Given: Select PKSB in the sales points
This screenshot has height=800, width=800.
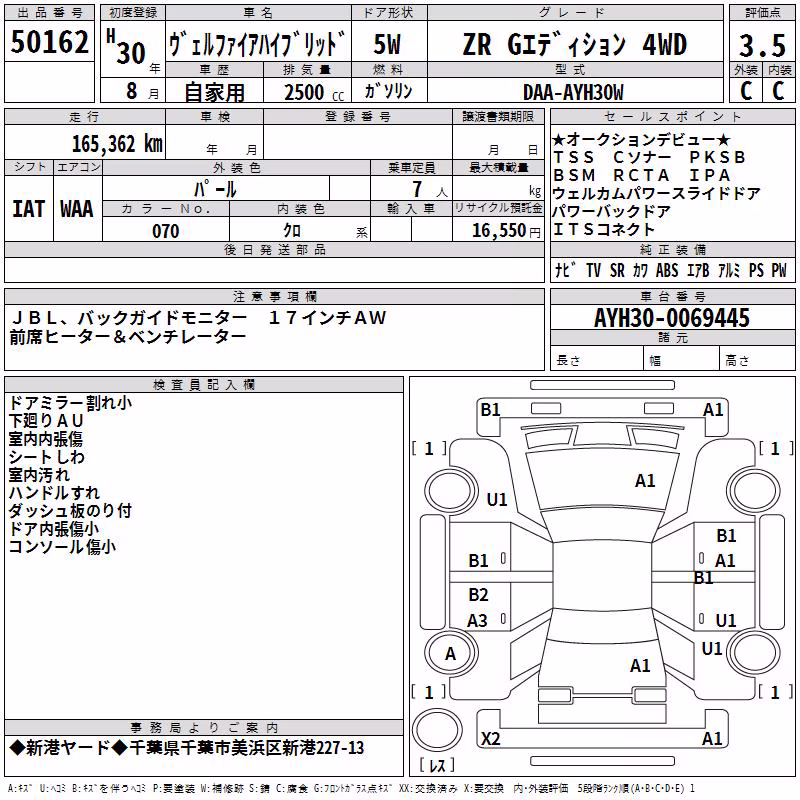Looking at the screenshot, I should click(x=717, y=157).
